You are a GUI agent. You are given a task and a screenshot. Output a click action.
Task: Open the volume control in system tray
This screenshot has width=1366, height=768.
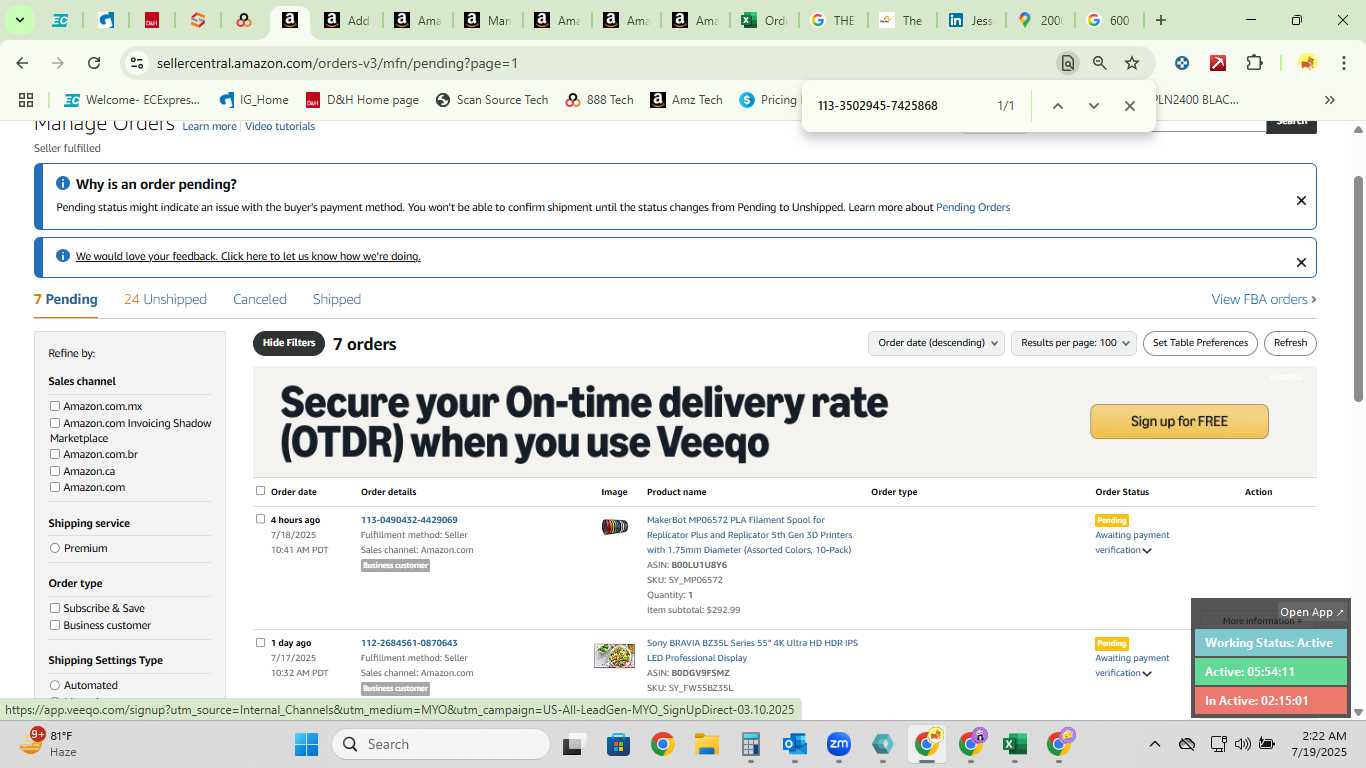(1242, 744)
